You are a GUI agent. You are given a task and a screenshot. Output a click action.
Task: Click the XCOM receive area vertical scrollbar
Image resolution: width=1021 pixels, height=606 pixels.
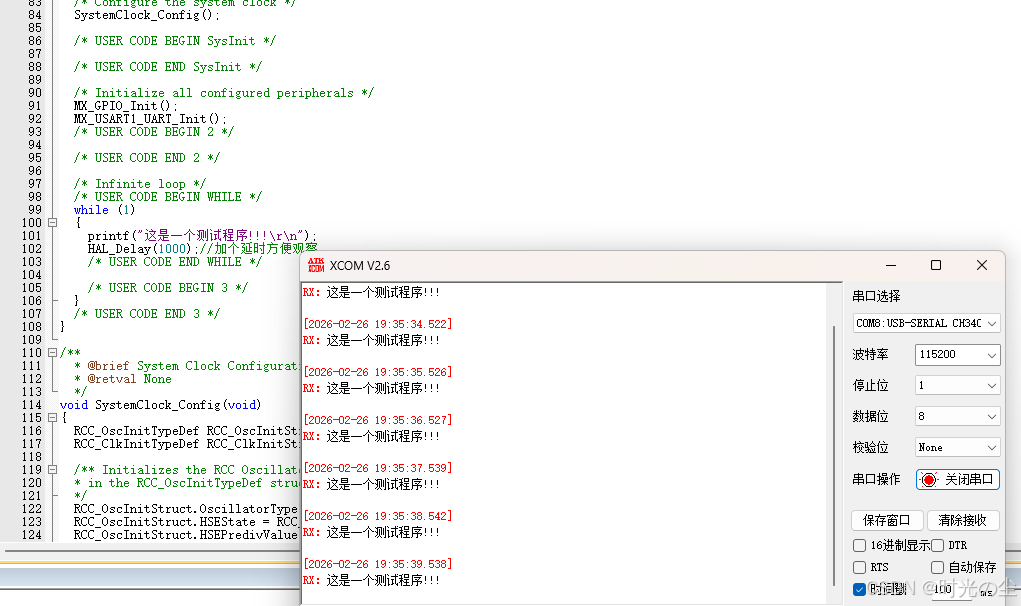[x=834, y=456]
